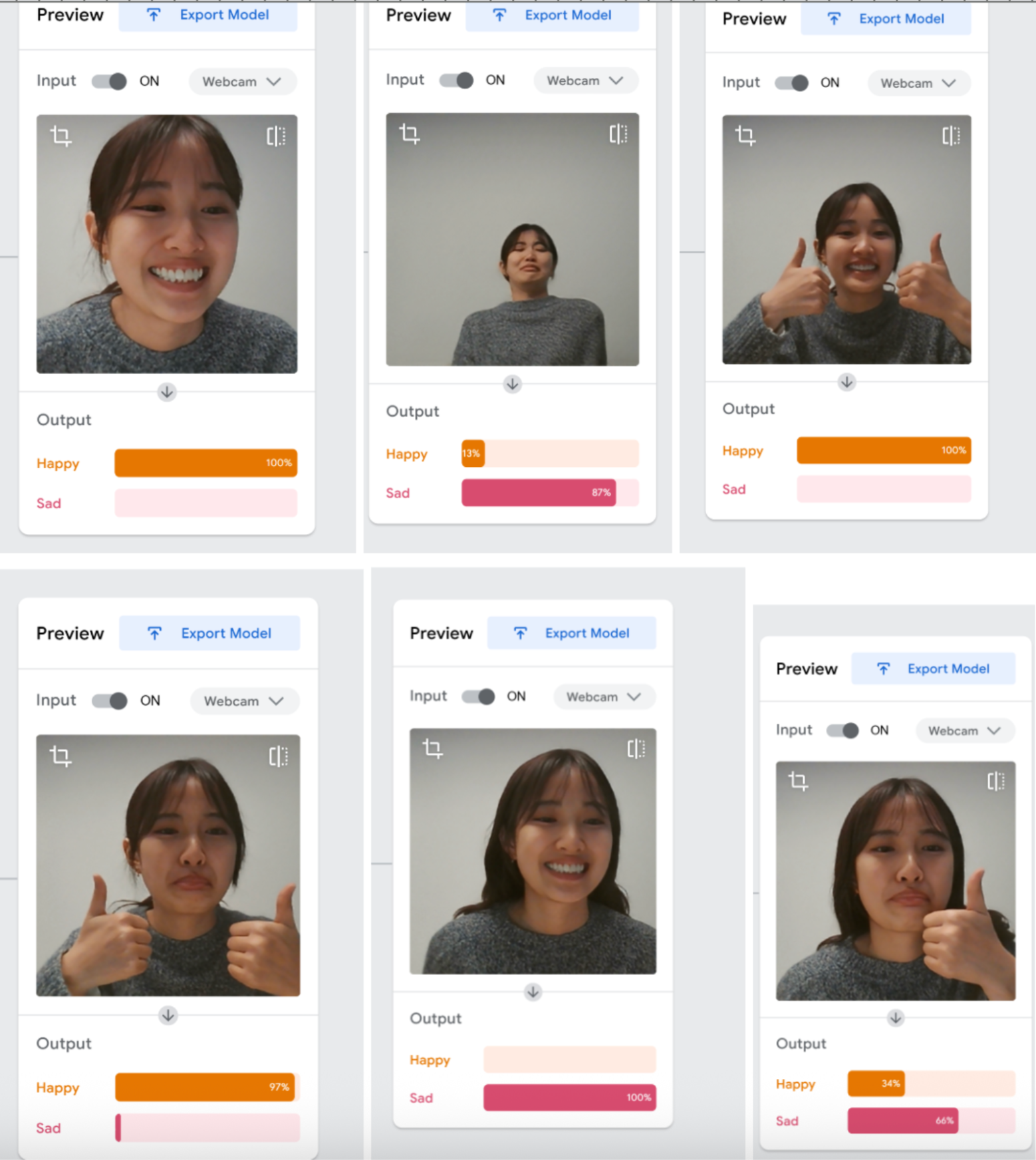Click crop icon in the 66% Sad panel

tap(798, 781)
